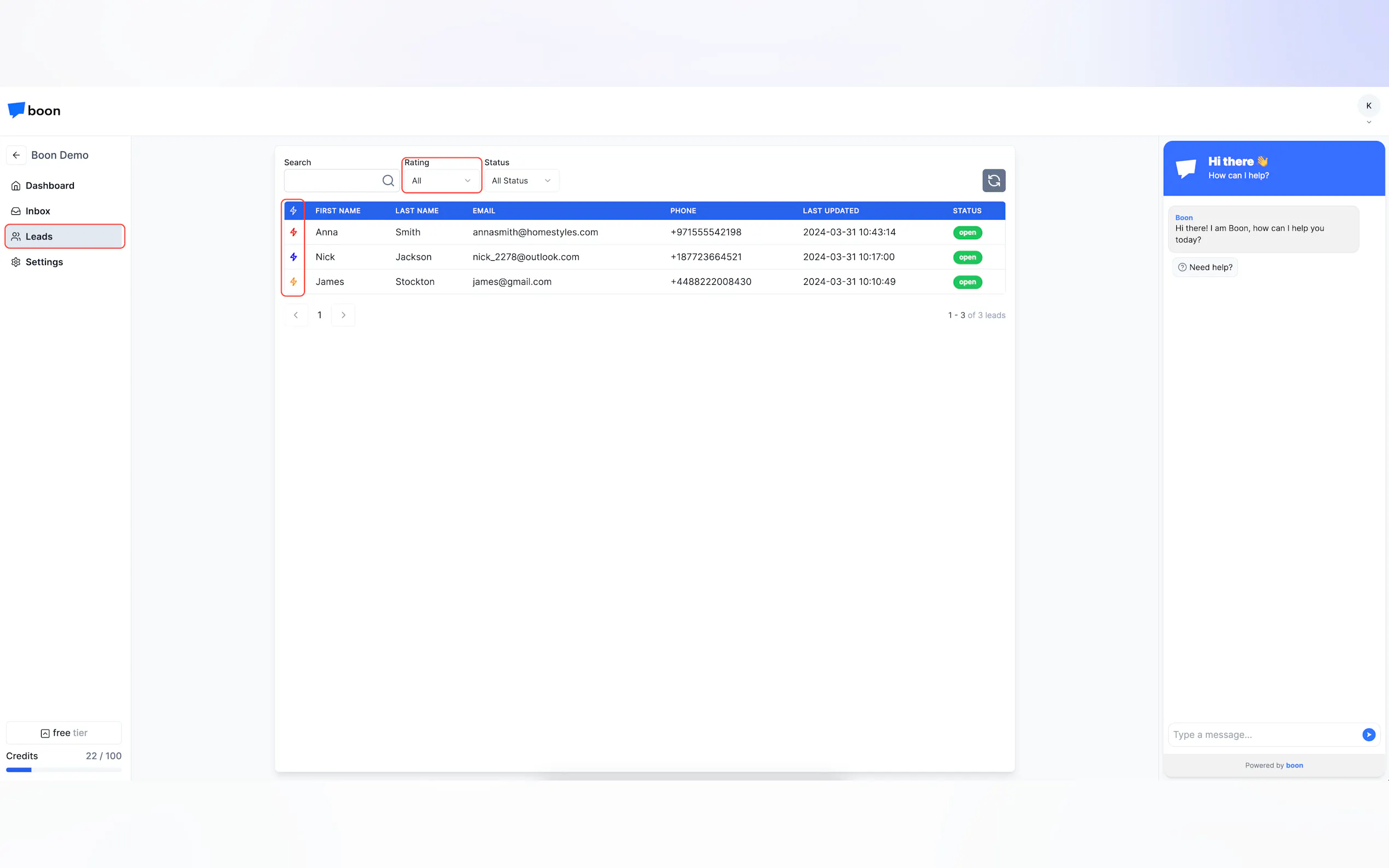Click James's orange lightning rating icon

point(294,281)
